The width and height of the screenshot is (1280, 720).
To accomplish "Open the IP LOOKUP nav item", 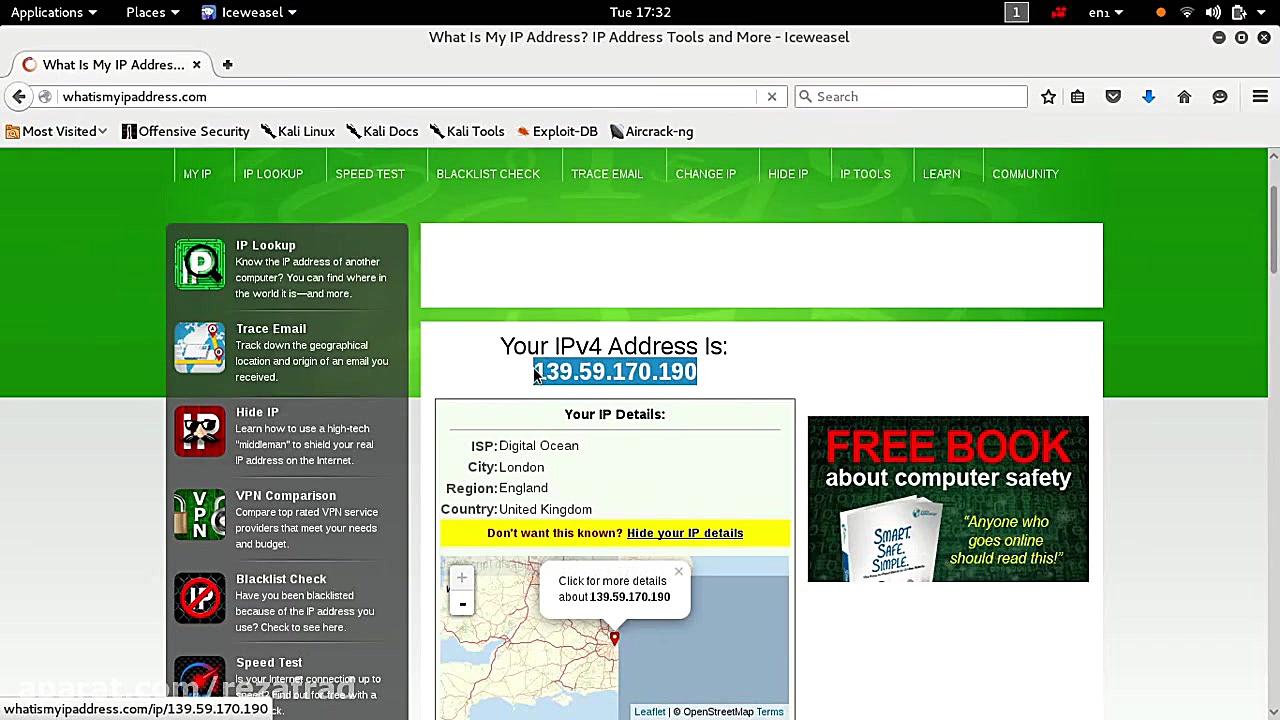I will [273, 174].
